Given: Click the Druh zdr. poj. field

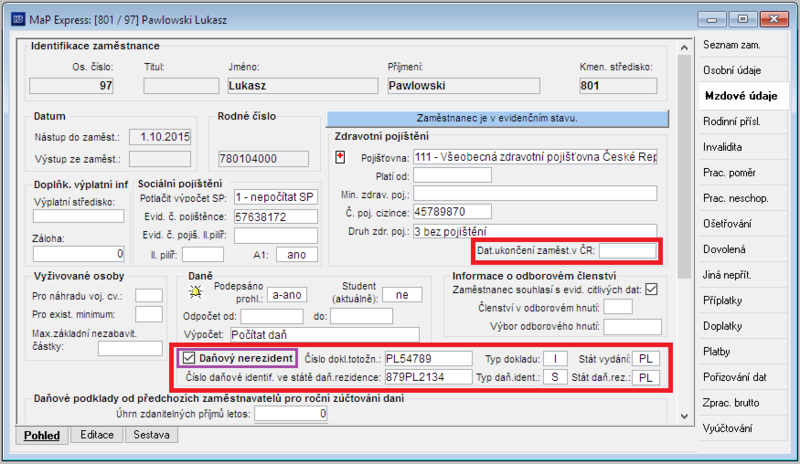Looking at the screenshot, I should point(535,231).
